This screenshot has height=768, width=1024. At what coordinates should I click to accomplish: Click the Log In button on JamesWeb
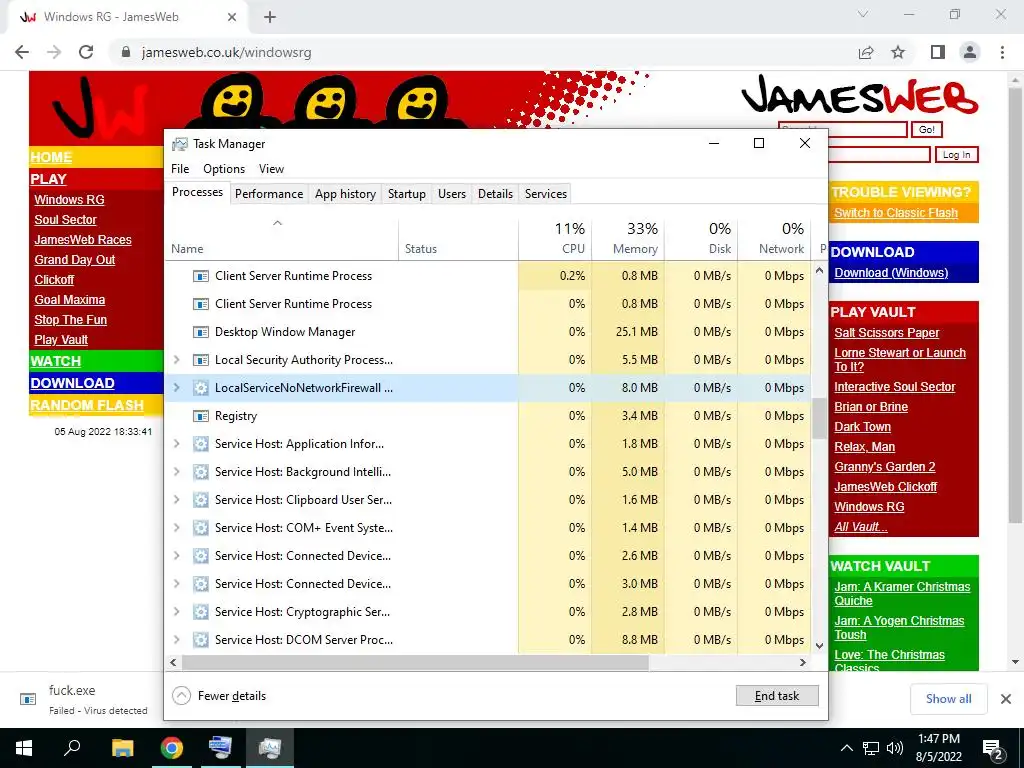pyautogui.click(x=957, y=155)
